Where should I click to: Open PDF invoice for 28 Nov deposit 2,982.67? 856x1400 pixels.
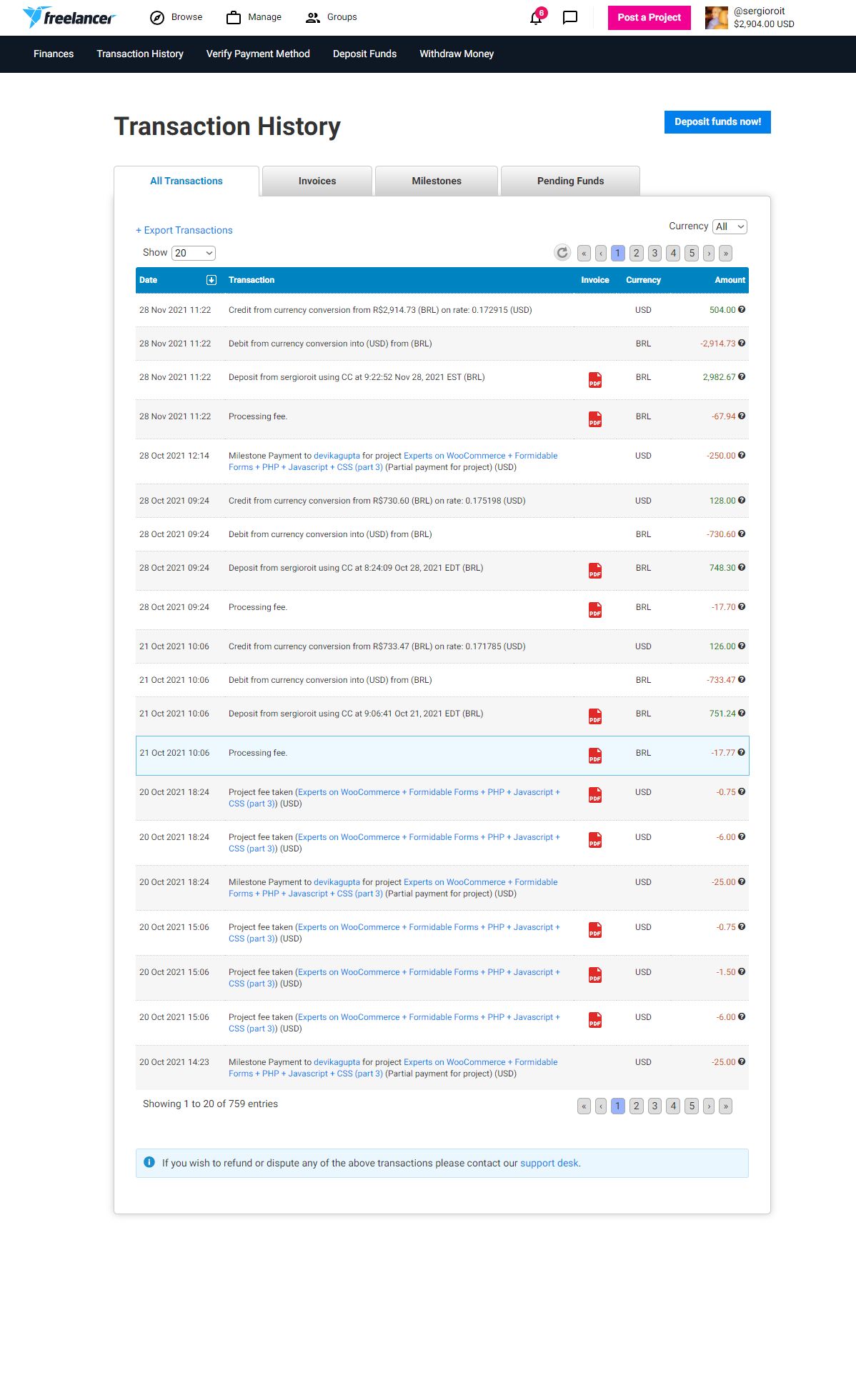point(595,380)
